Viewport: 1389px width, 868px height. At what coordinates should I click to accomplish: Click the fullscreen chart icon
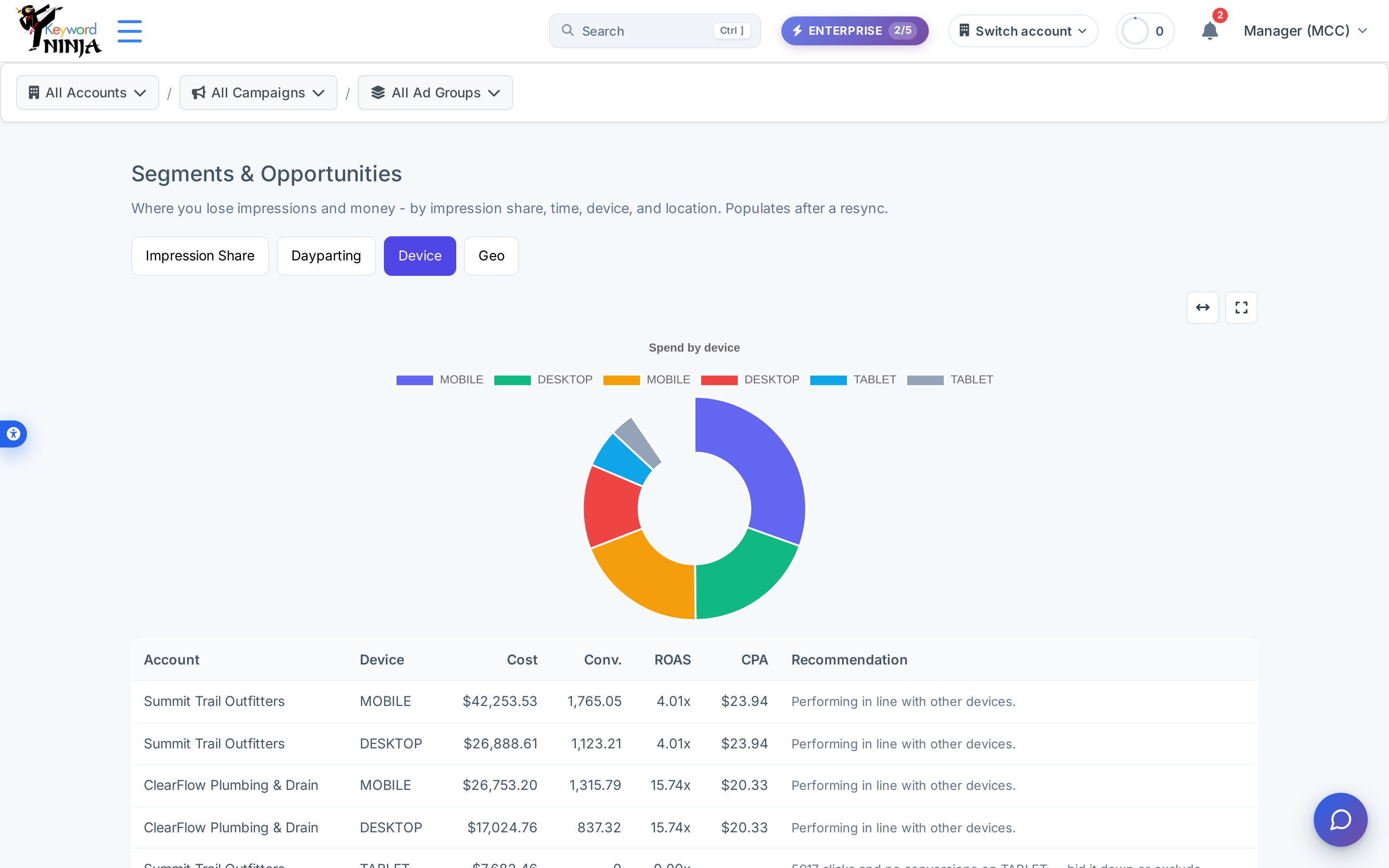(1241, 308)
